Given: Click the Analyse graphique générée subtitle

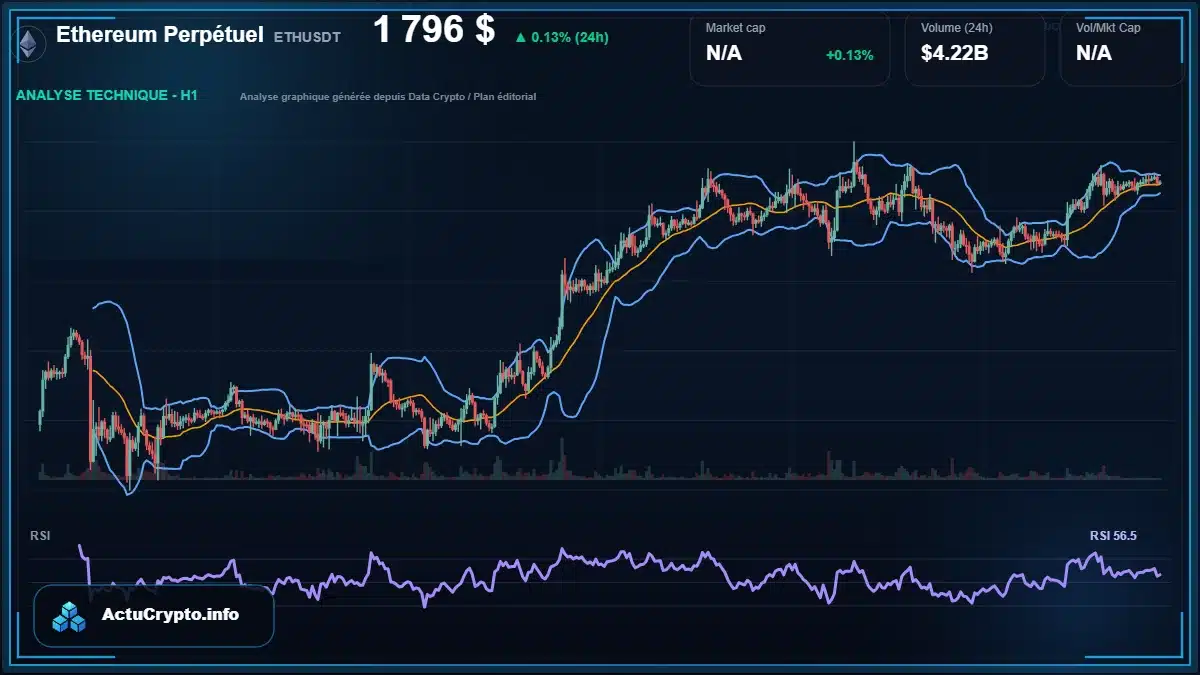Looking at the screenshot, I should coord(388,97).
